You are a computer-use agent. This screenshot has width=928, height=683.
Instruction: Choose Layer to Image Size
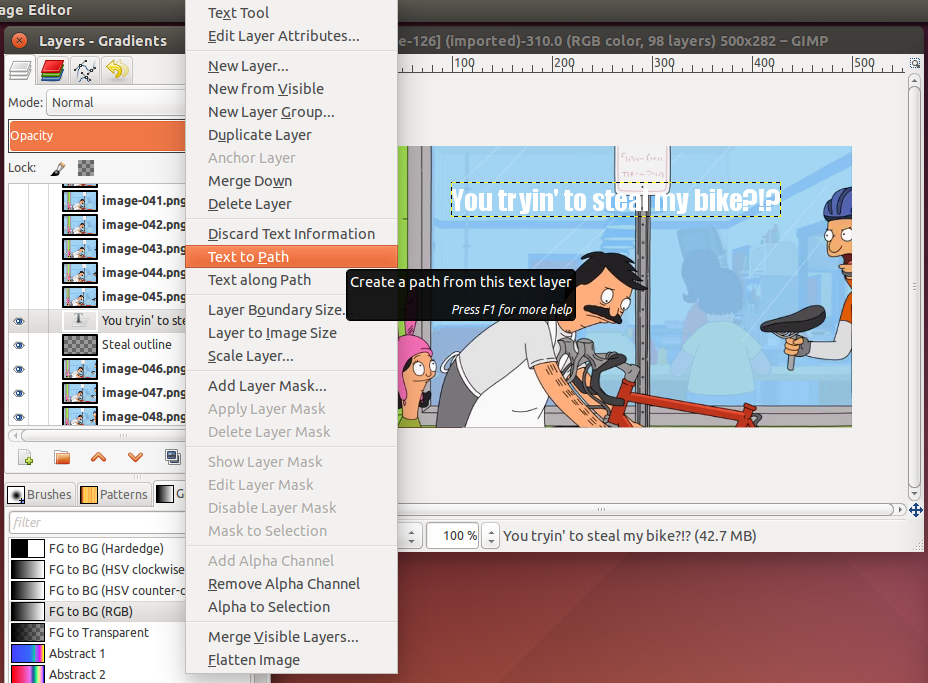pos(291,333)
